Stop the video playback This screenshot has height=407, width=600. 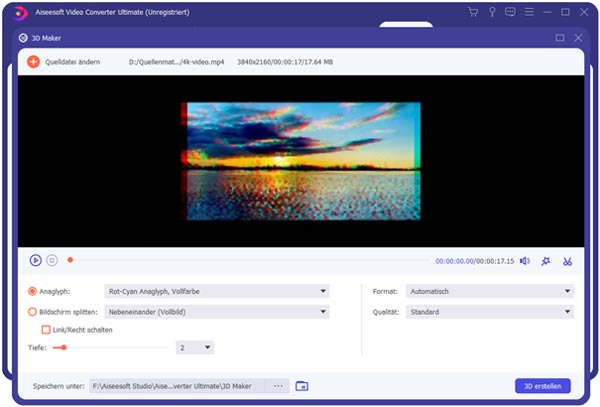click(52, 260)
